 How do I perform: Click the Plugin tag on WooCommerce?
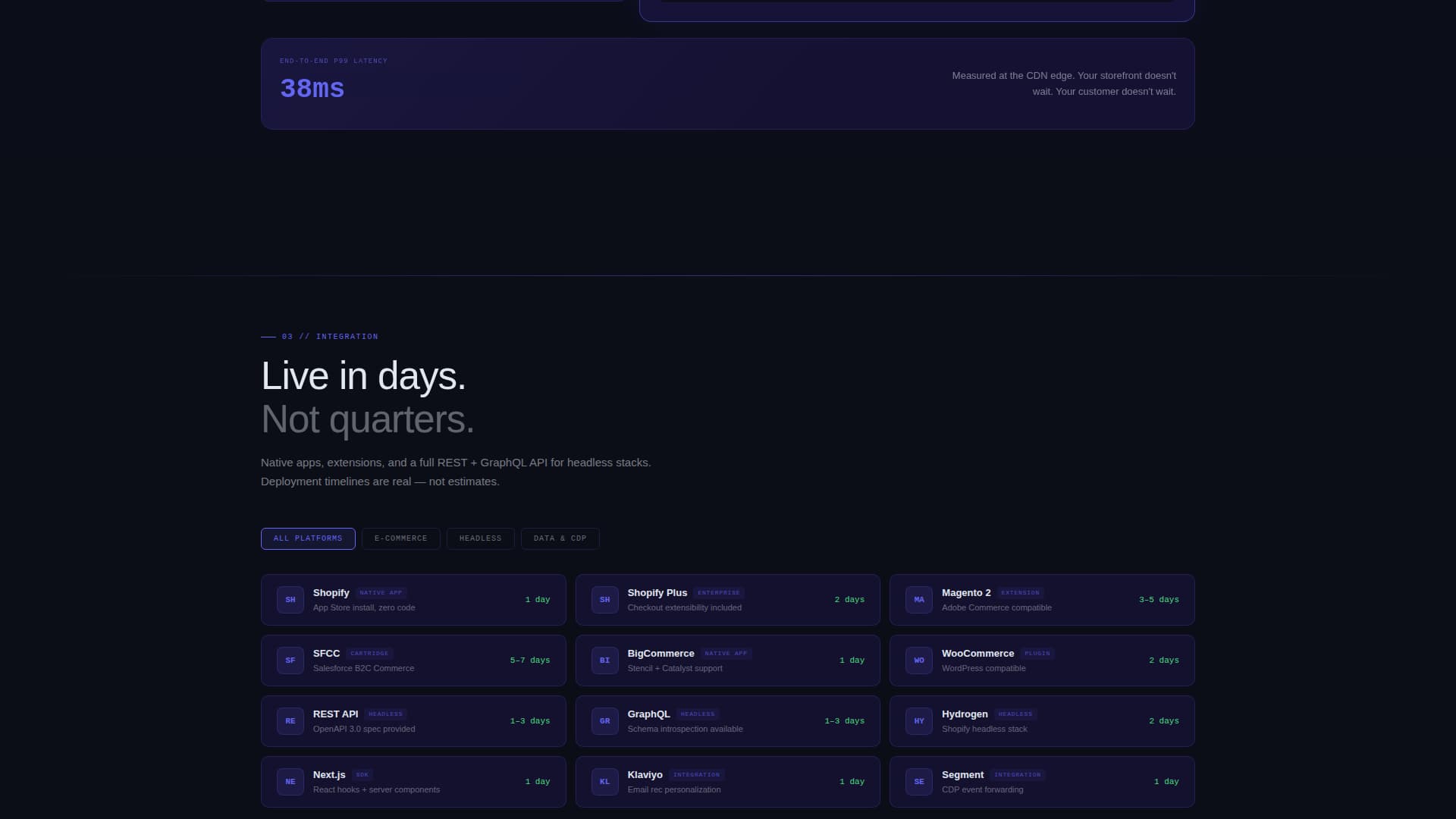coord(1037,654)
